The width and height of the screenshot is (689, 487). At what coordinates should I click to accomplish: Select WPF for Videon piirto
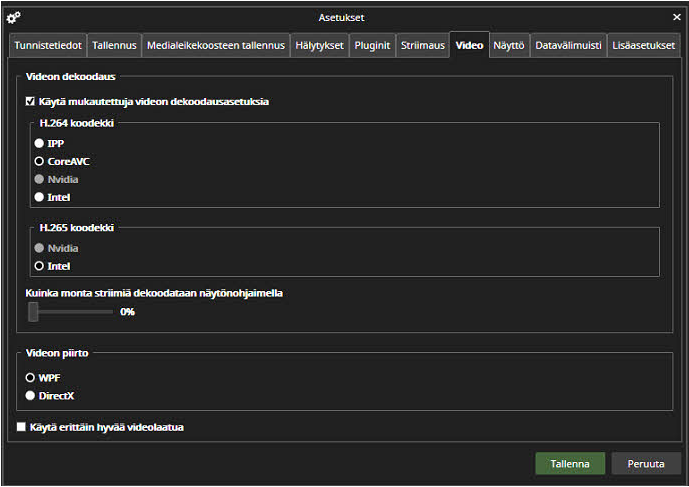click(31, 378)
